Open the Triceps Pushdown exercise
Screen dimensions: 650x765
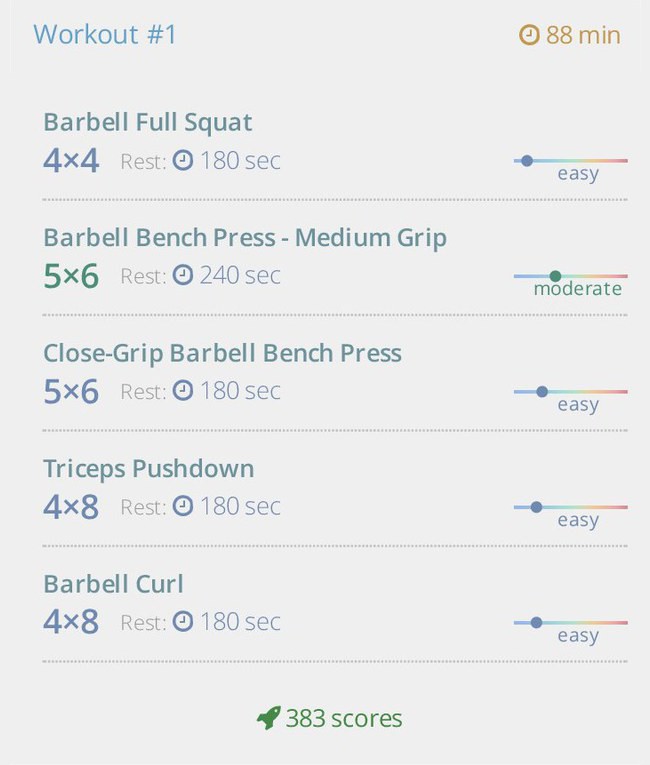coord(149,468)
